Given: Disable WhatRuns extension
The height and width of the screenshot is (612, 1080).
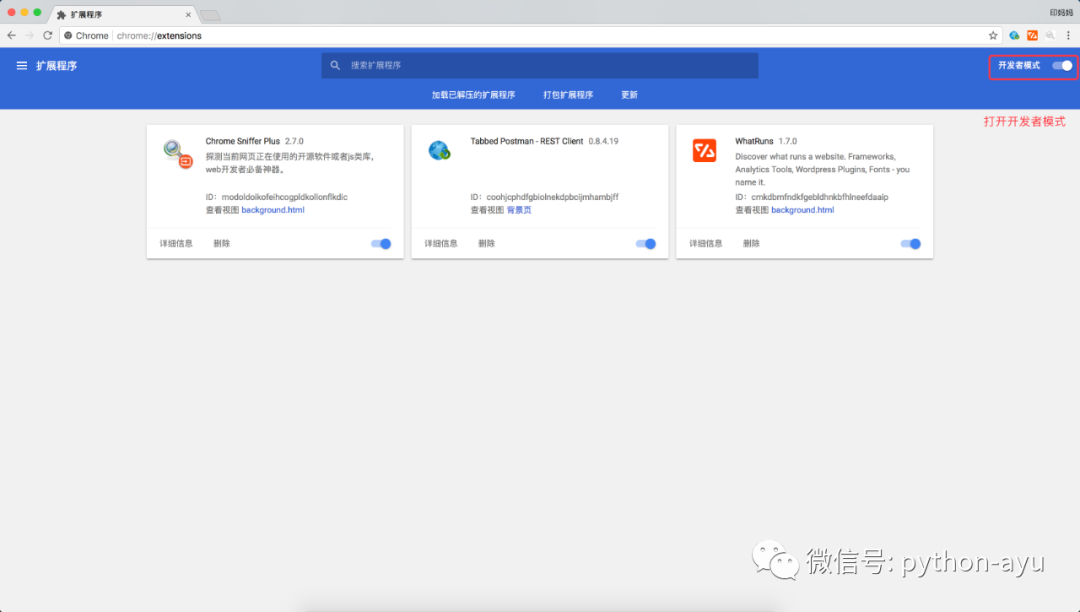Looking at the screenshot, I should tap(910, 244).
